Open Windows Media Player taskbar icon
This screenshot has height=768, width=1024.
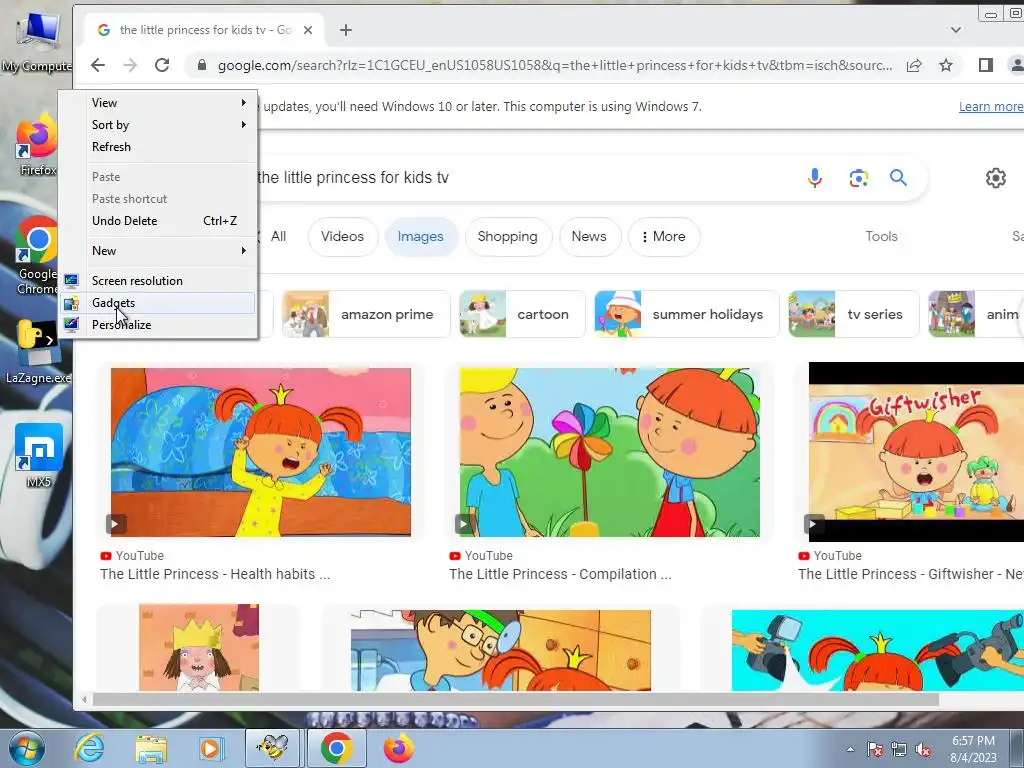[x=210, y=748]
